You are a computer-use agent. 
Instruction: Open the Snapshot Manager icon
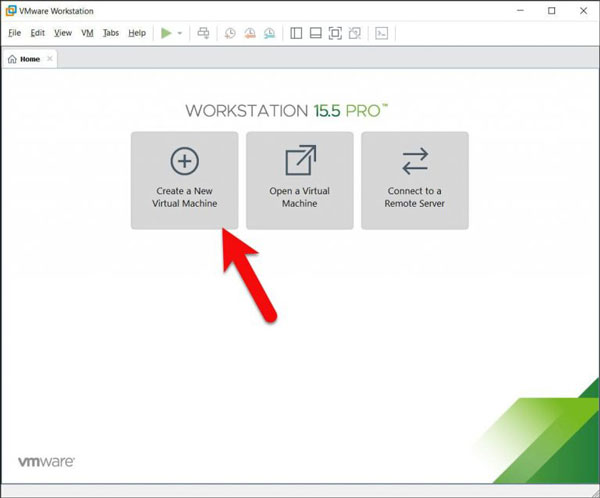pyautogui.click(x=268, y=33)
